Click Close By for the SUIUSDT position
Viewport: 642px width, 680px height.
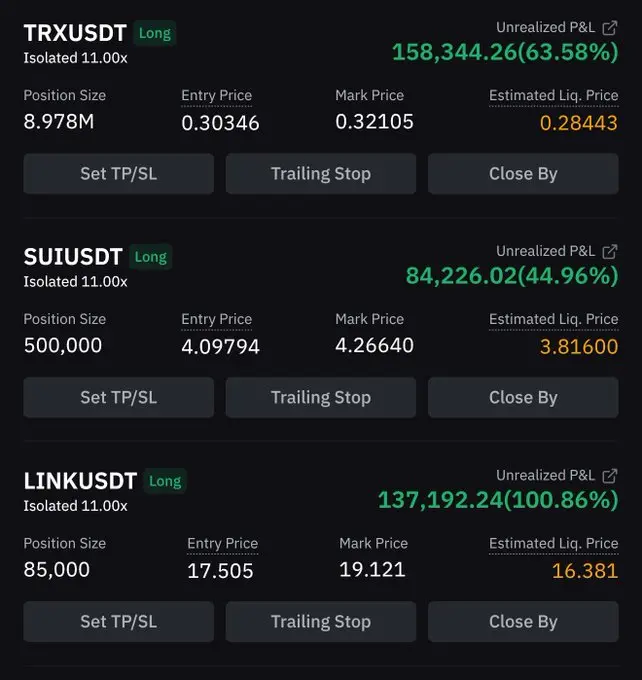point(523,397)
